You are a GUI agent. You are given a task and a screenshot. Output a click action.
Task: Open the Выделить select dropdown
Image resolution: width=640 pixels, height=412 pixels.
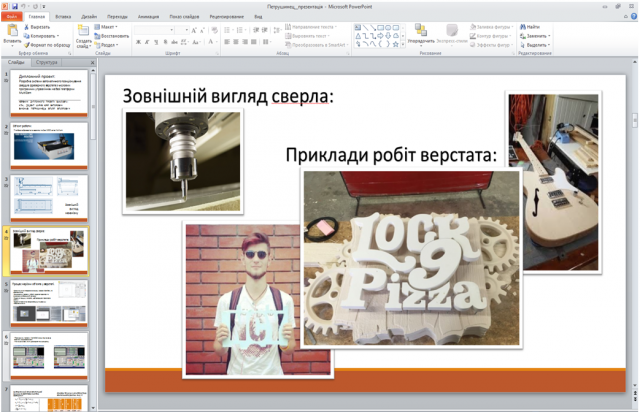pos(535,45)
